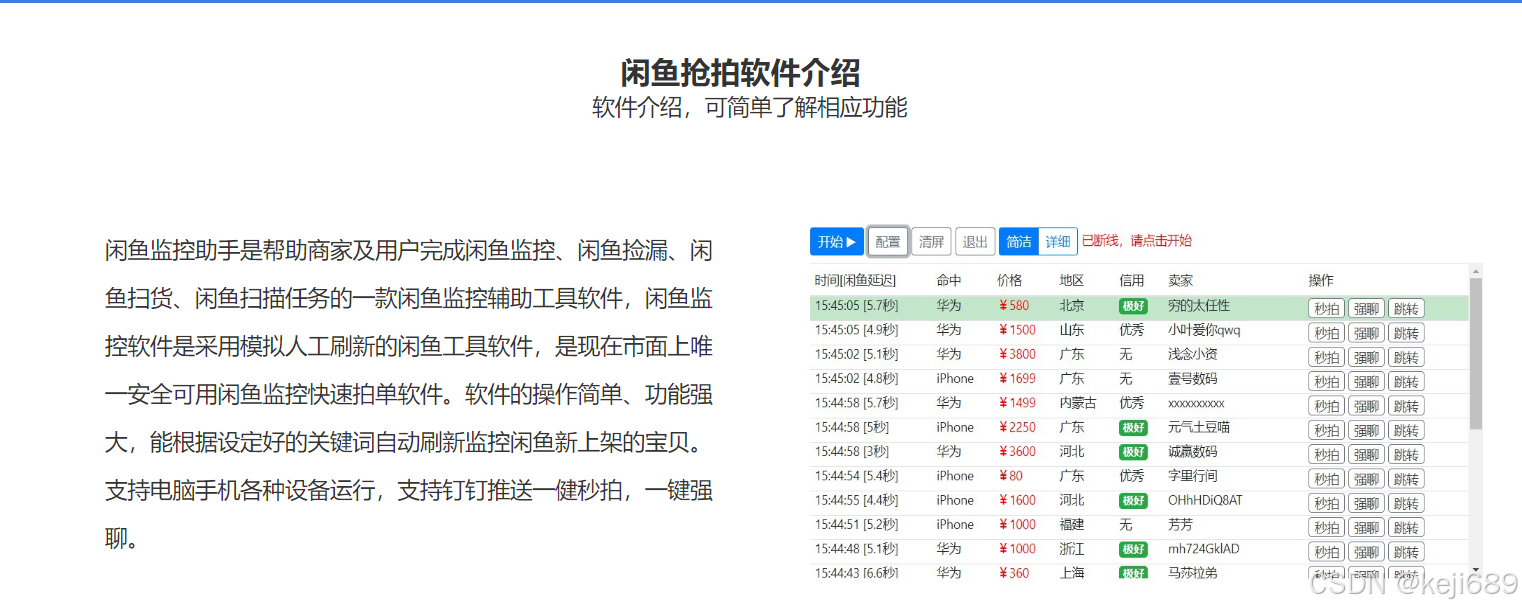
Task: Select the price ¥580
Action: [1013, 306]
